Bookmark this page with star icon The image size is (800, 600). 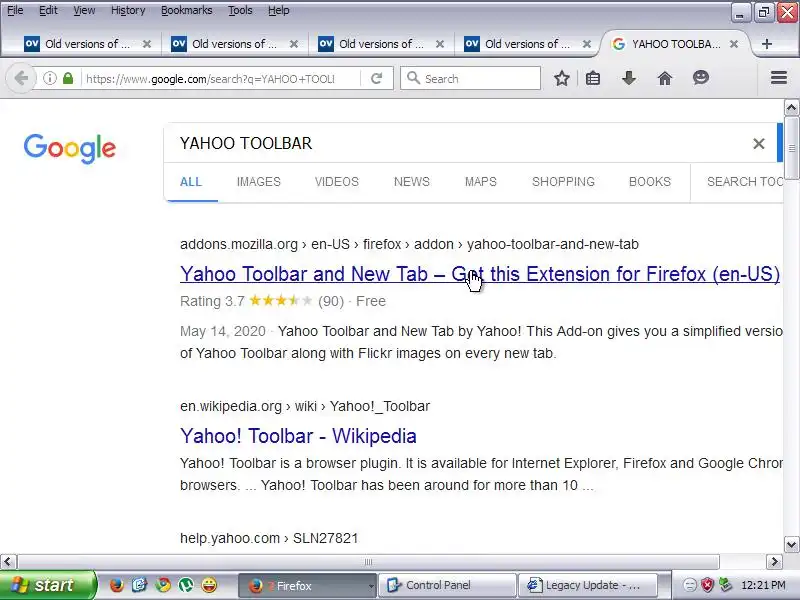click(562, 79)
